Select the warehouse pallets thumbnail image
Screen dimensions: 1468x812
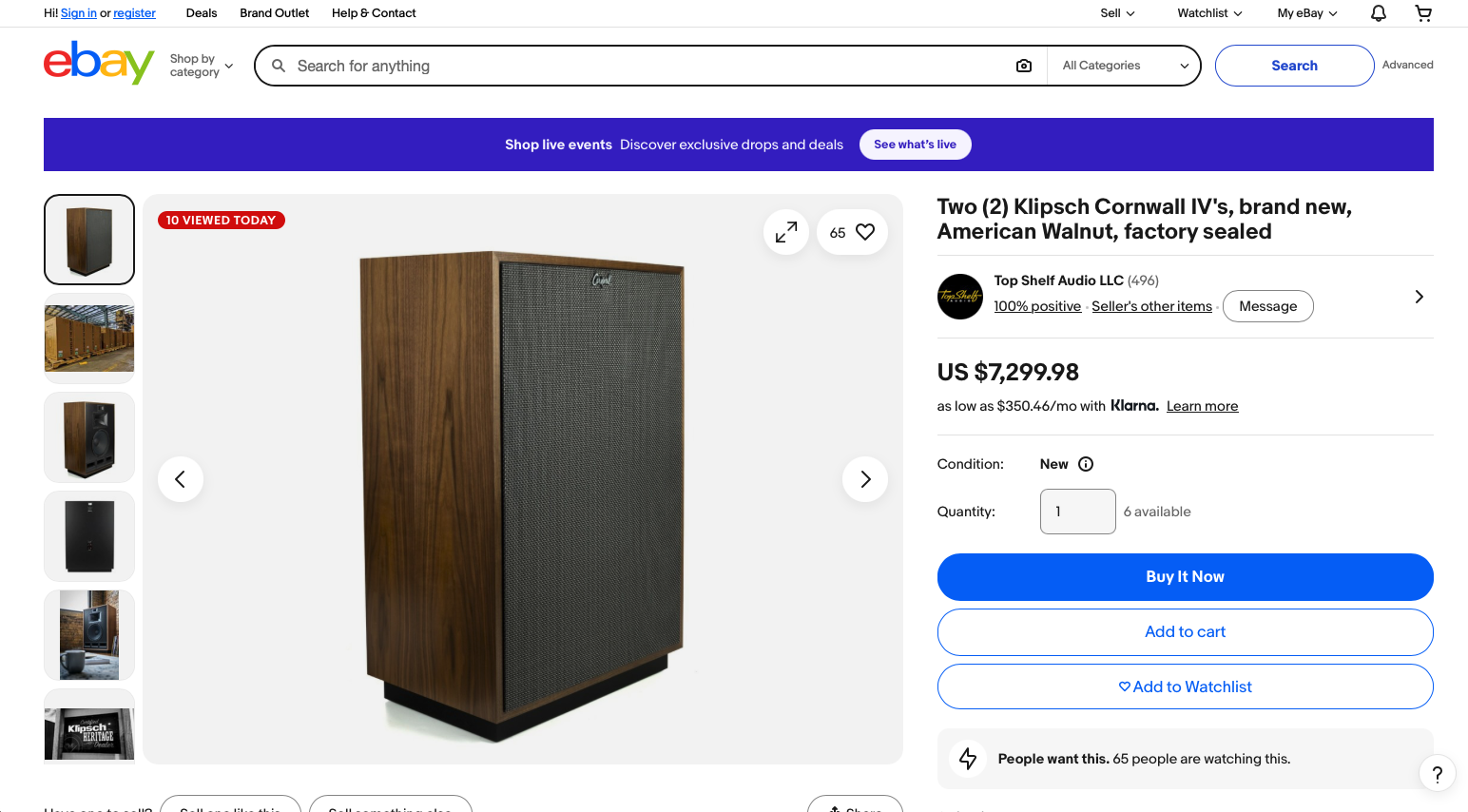89,338
